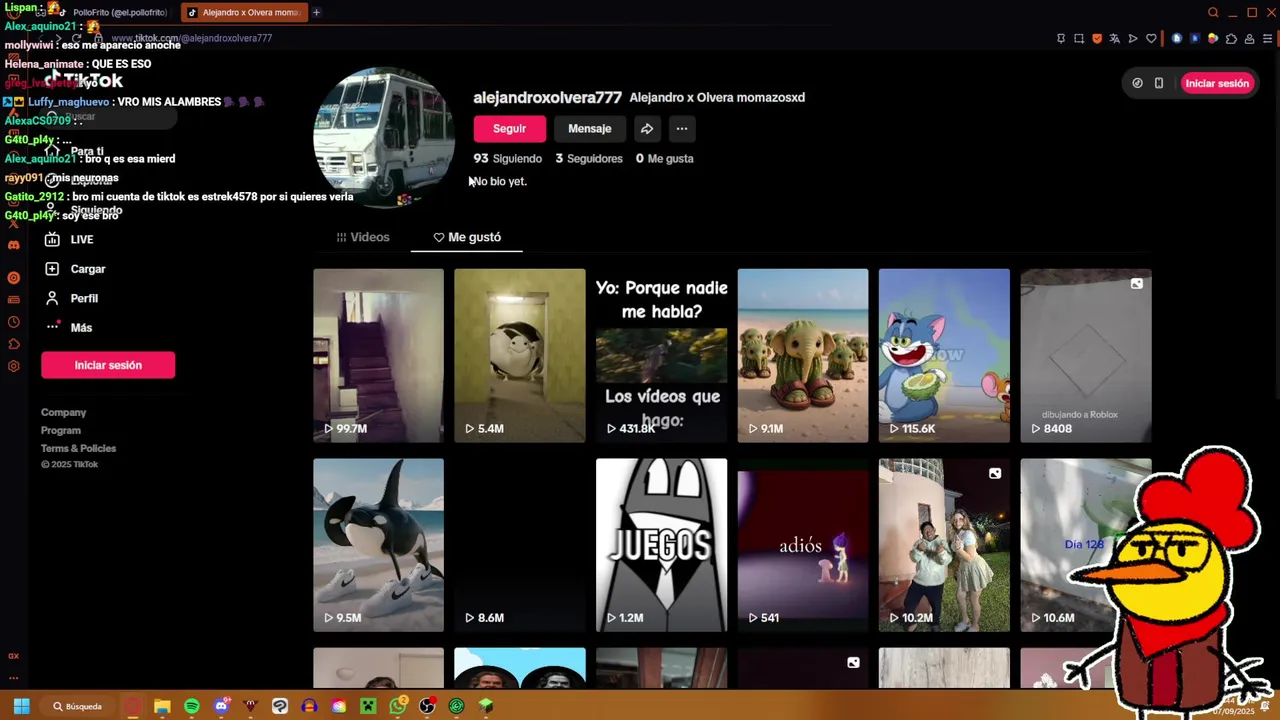The height and width of the screenshot is (720, 1280).
Task: Click the send arrow icon in toolbar
Action: coord(1133,39)
